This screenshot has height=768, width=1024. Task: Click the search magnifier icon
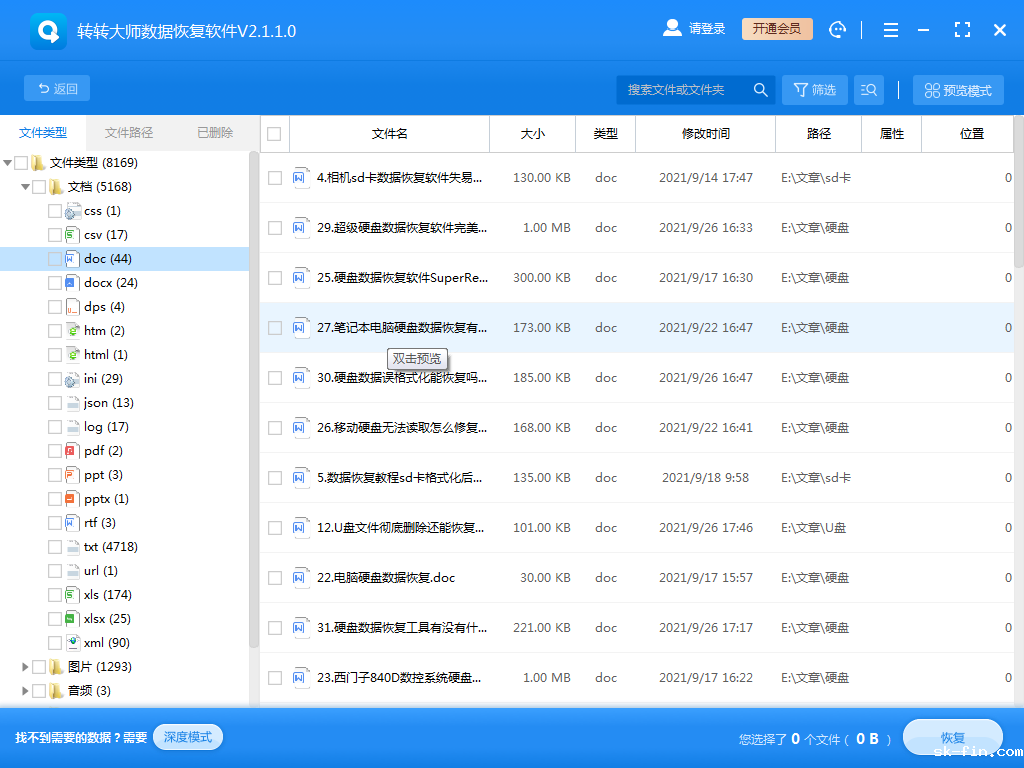(761, 89)
